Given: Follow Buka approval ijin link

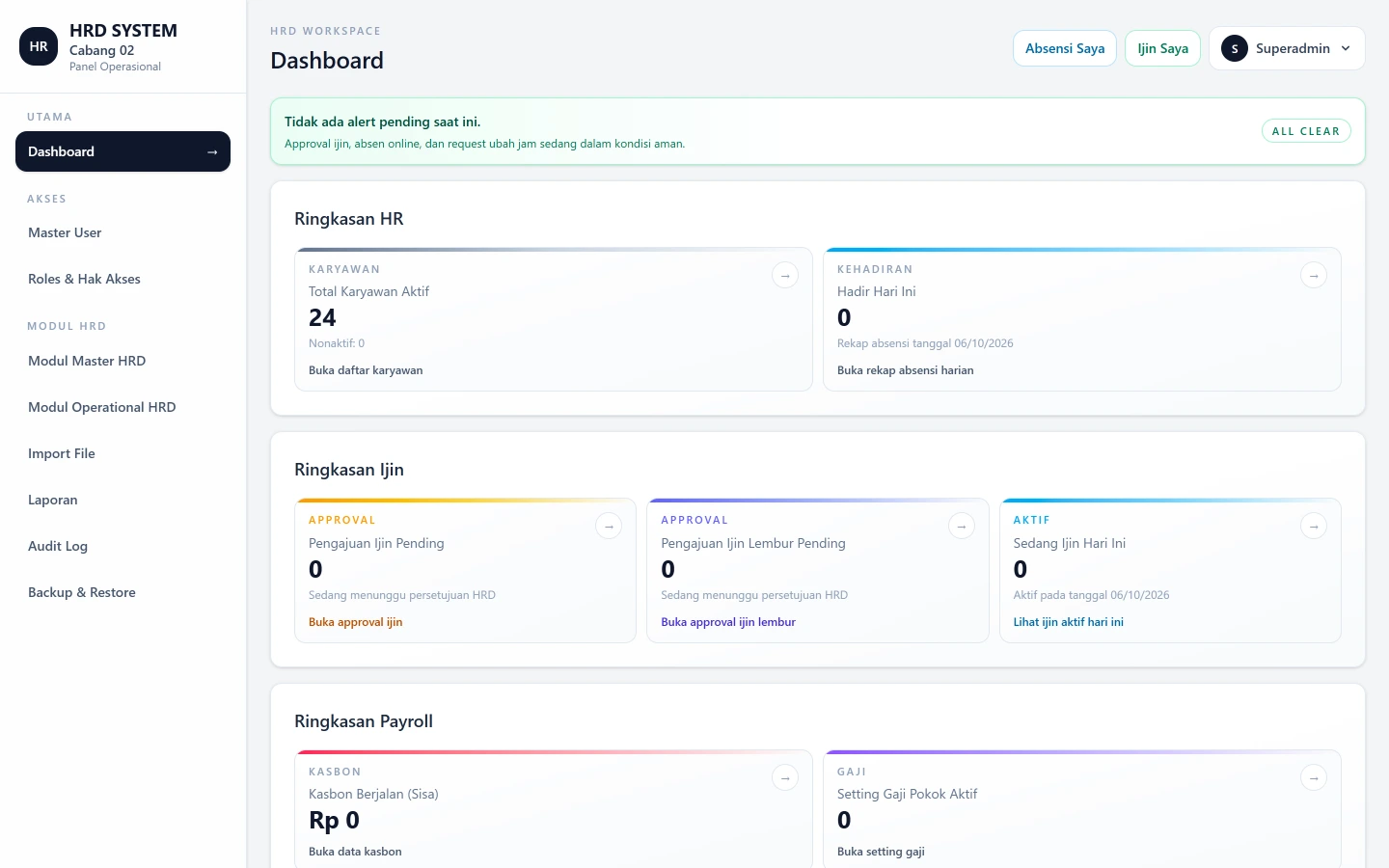Looking at the screenshot, I should tap(355, 622).
